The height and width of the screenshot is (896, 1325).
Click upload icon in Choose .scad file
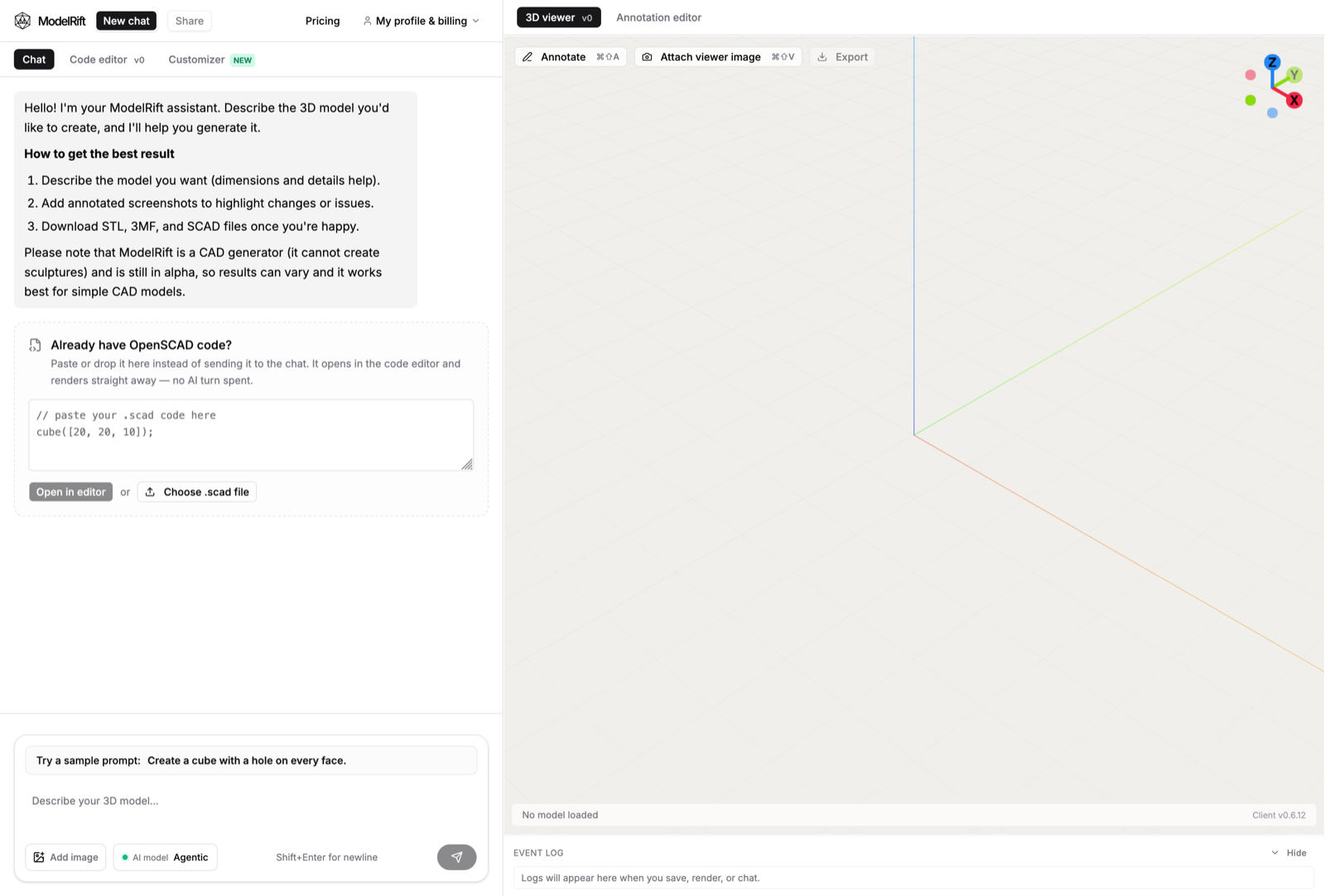[x=150, y=492]
